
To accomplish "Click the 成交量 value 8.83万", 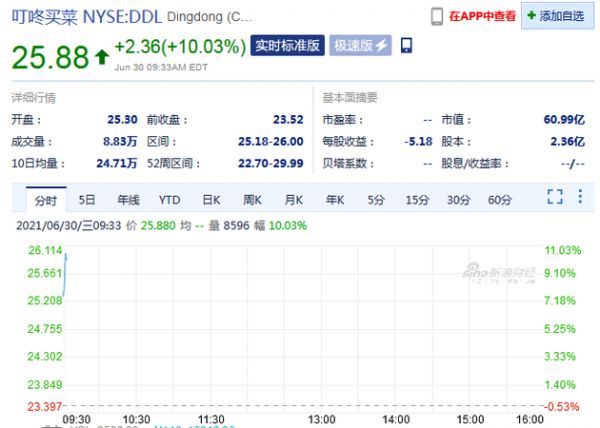I will tap(120, 142).
